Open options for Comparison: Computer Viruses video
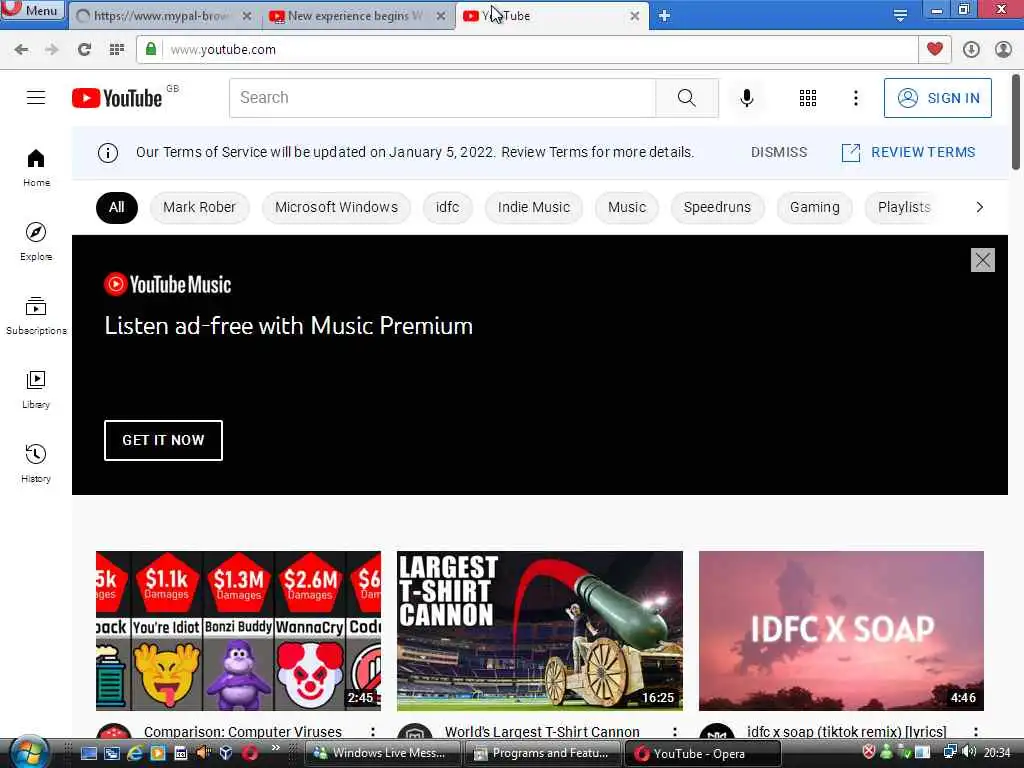The image size is (1024, 768). pos(373,732)
